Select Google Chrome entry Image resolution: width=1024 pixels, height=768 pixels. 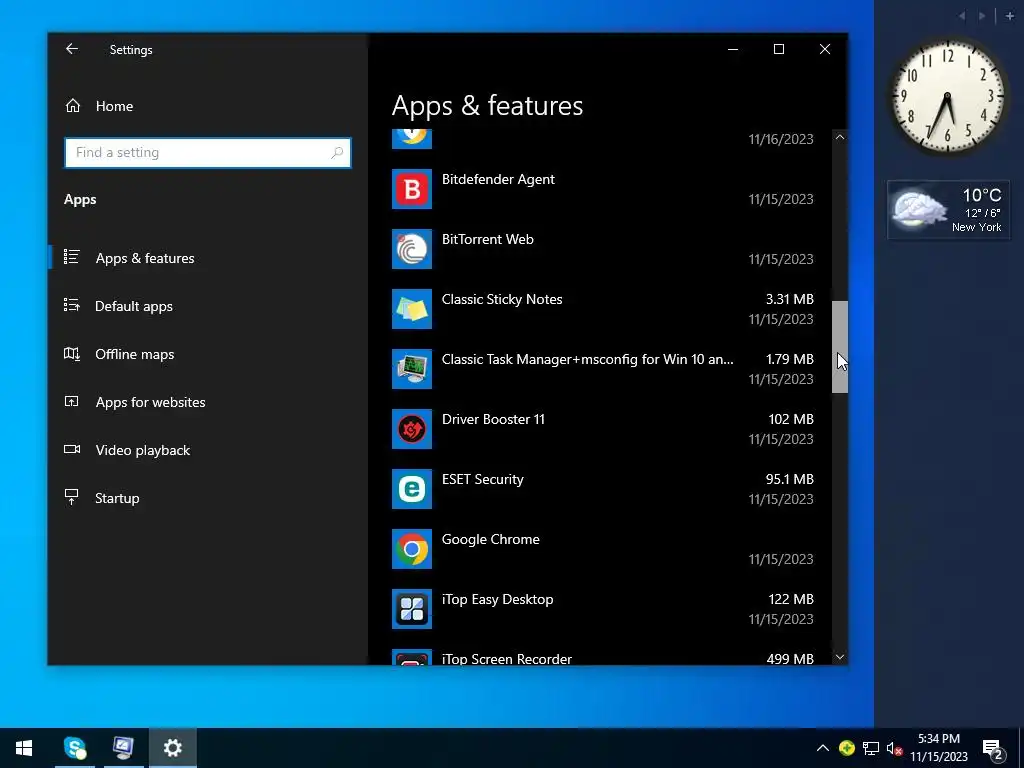603,549
